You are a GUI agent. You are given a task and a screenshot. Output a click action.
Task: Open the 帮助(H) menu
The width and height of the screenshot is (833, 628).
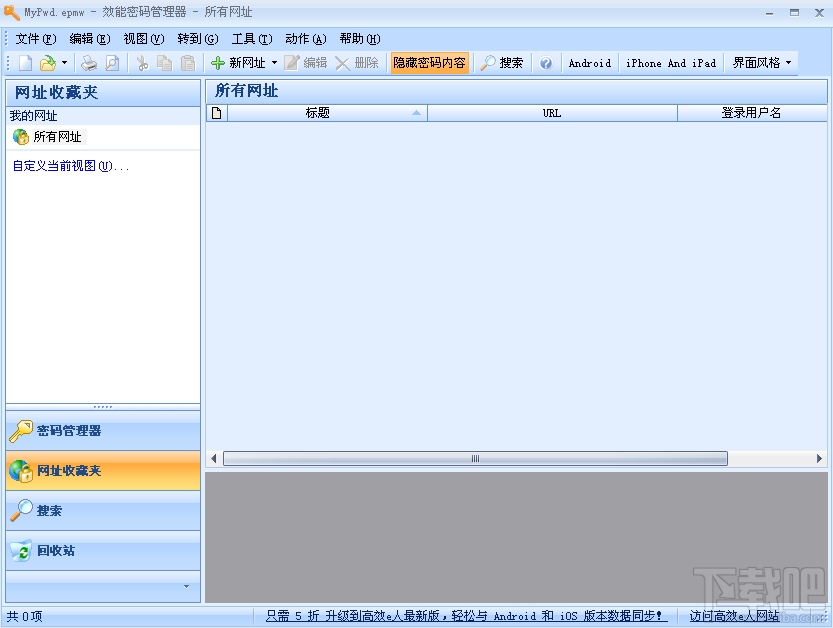coord(360,39)
